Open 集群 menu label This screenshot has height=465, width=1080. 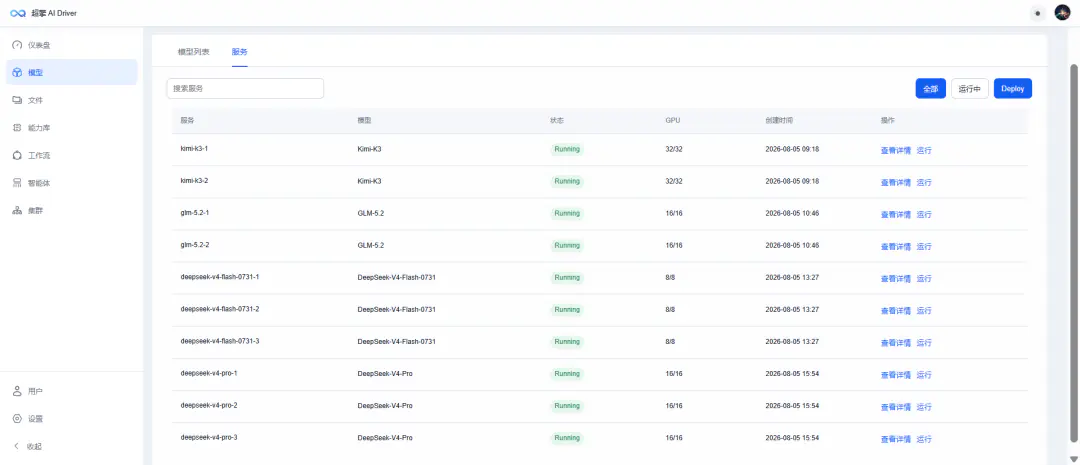(35, 210)
